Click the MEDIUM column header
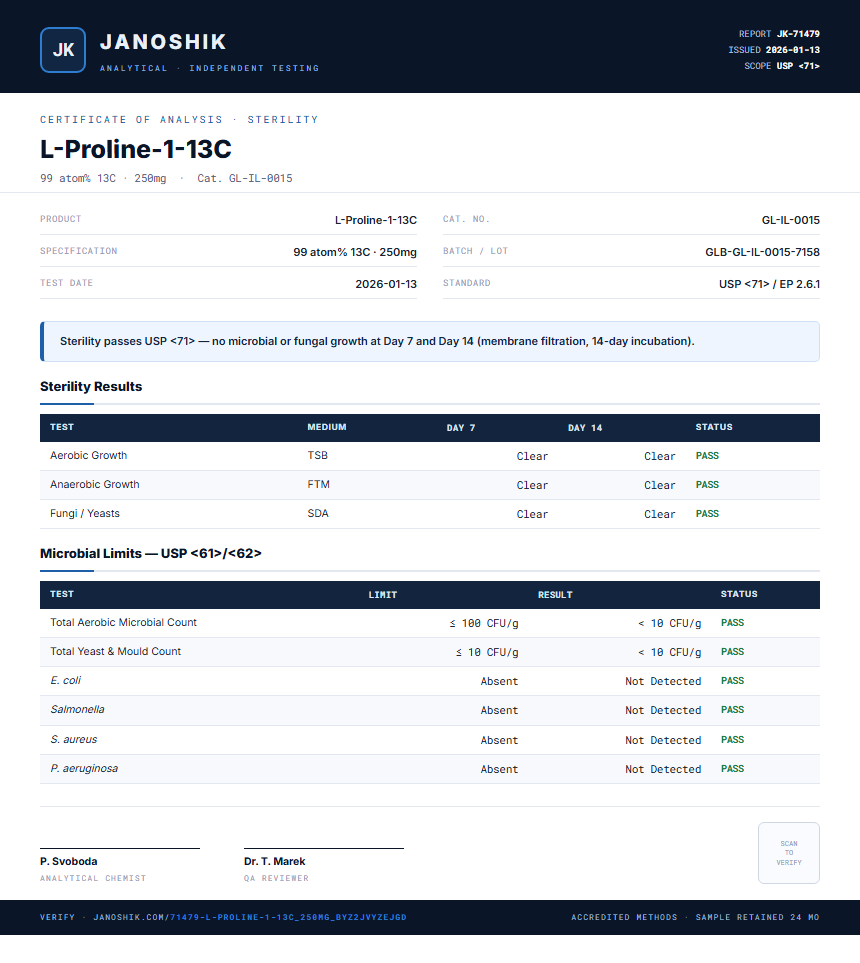 pyautogui.click(x=327, y=427)
